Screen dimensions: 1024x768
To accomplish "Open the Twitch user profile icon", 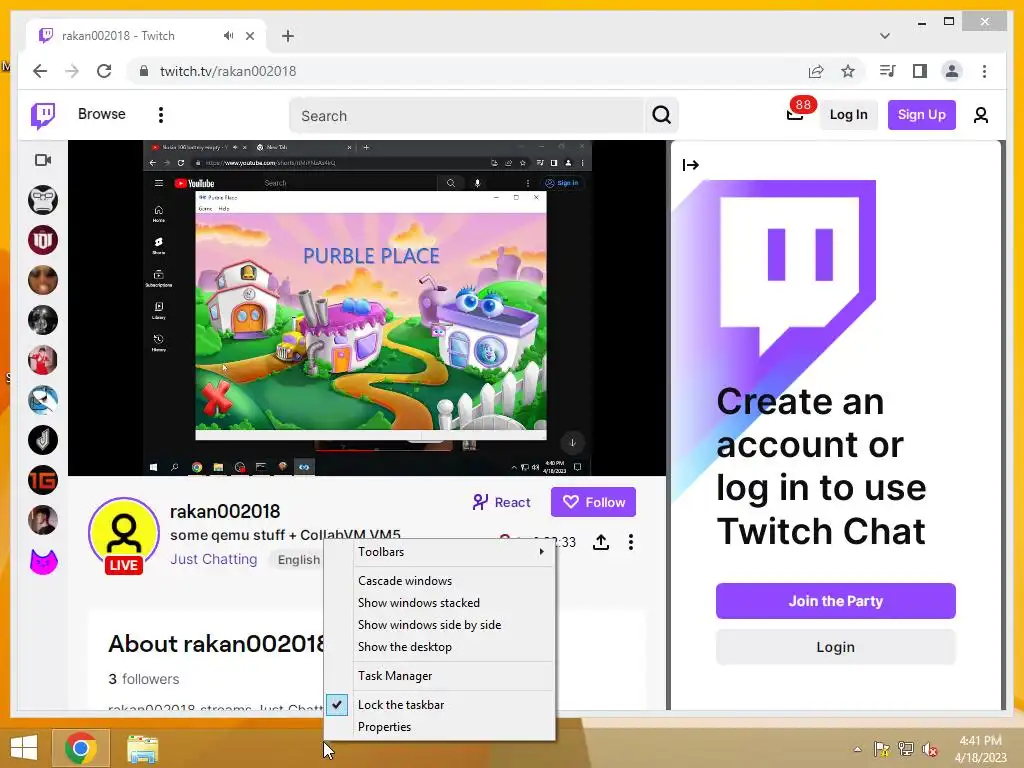I will [980, 116].
